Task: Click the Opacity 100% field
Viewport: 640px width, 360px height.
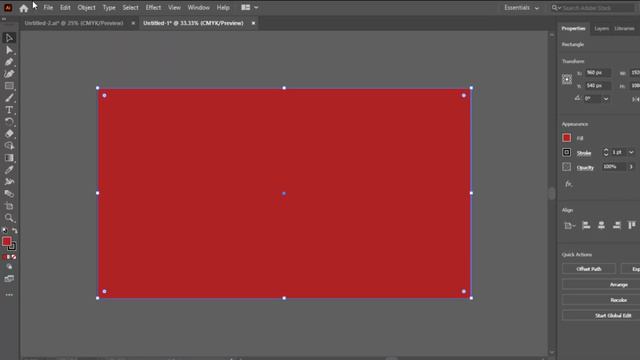Action: pos(614,167)
